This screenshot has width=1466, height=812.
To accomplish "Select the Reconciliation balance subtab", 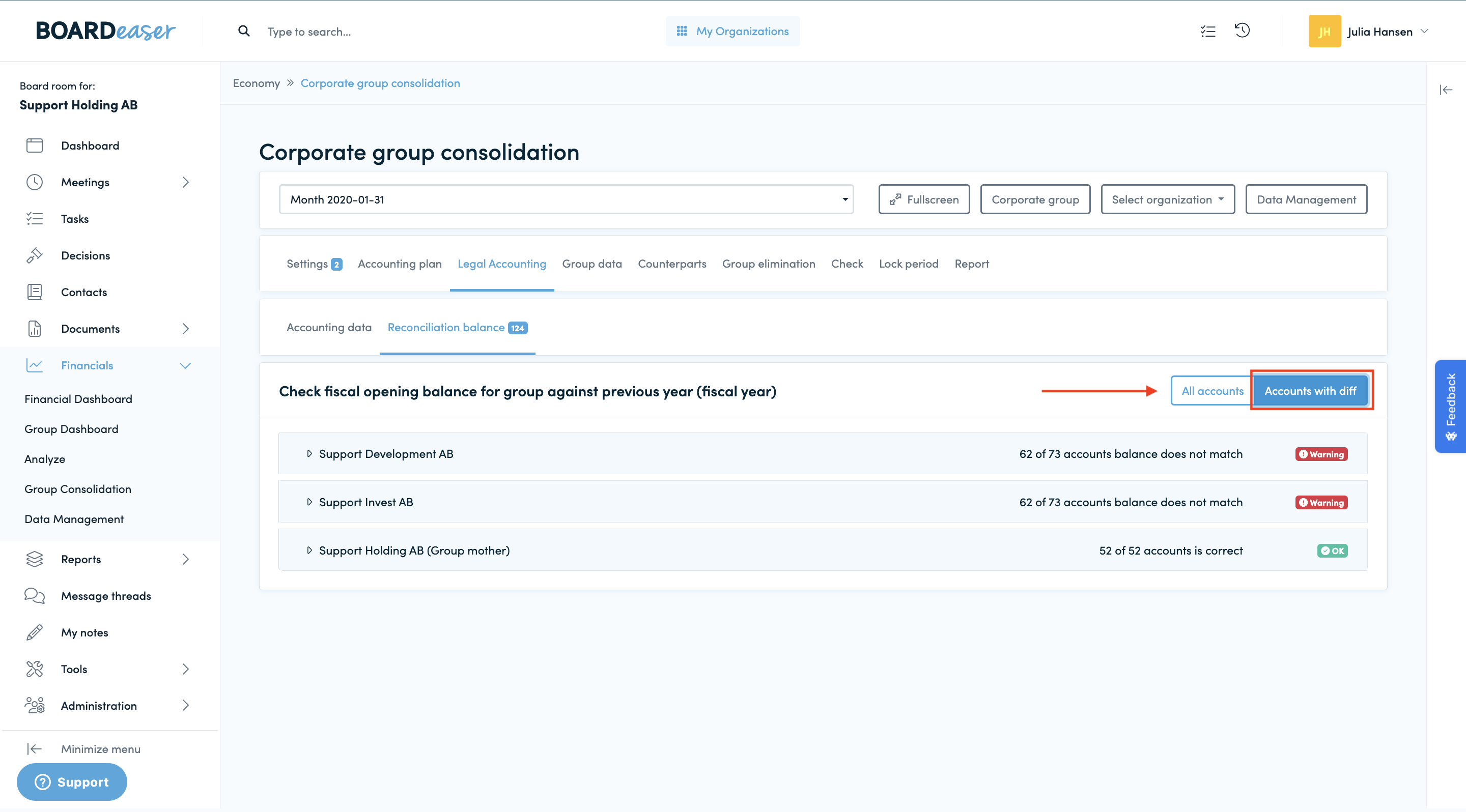I will (x=457, y=328).
